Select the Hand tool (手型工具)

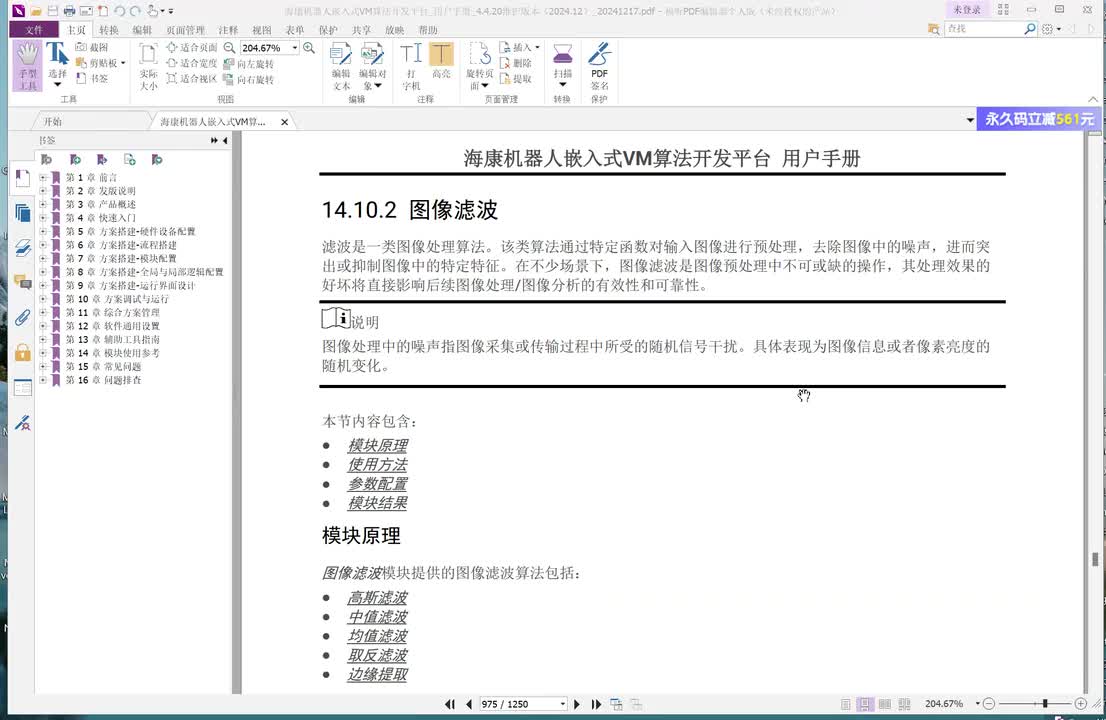[28, 66]
